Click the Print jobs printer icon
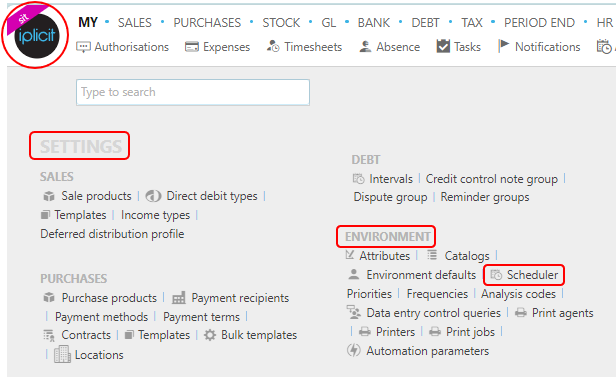Screen dimensions: 616x377 [435, 332]
